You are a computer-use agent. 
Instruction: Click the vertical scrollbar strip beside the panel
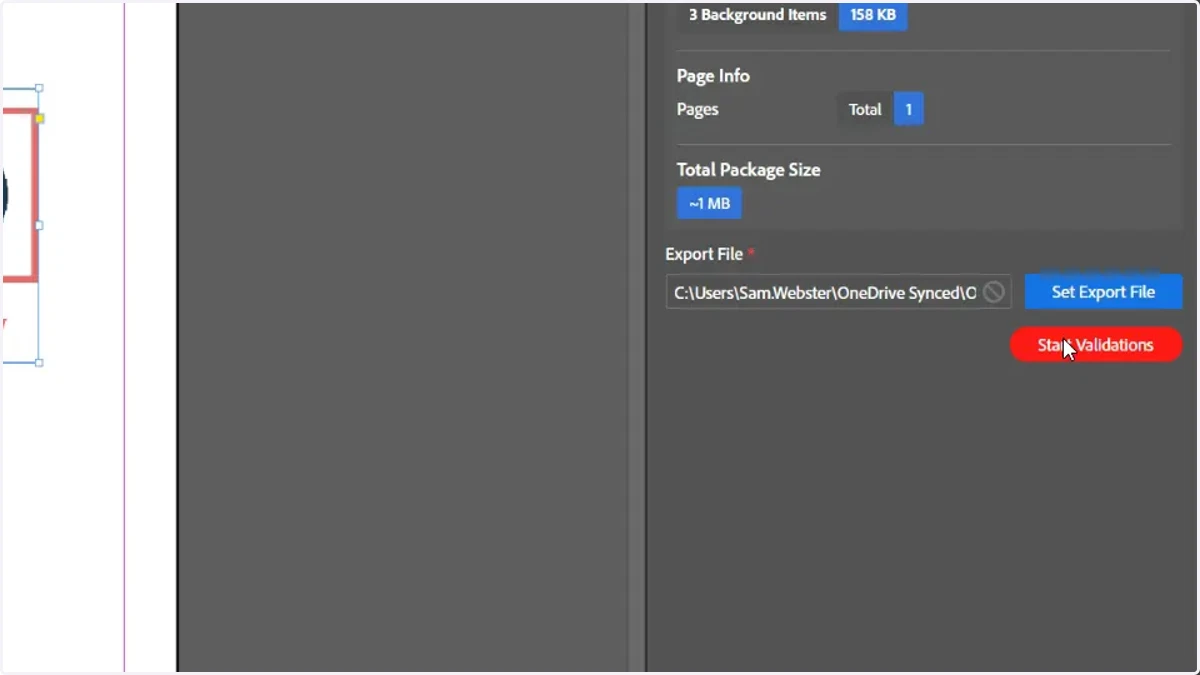point(636,337)
